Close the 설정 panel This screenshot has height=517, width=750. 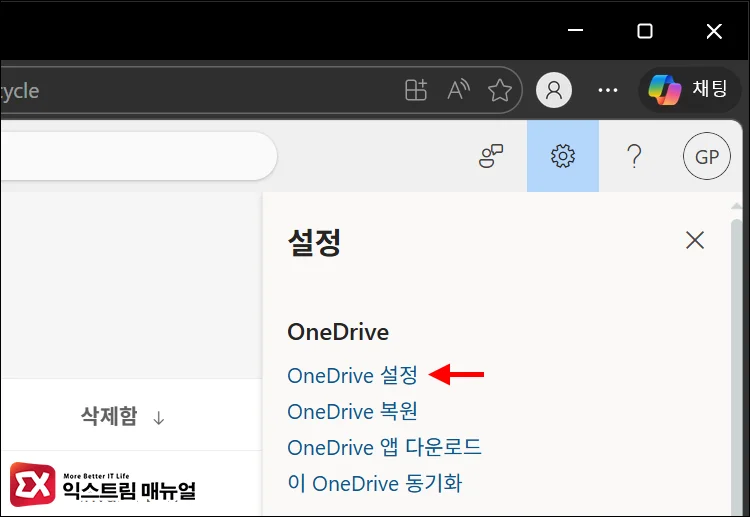[x=695, y=240]
